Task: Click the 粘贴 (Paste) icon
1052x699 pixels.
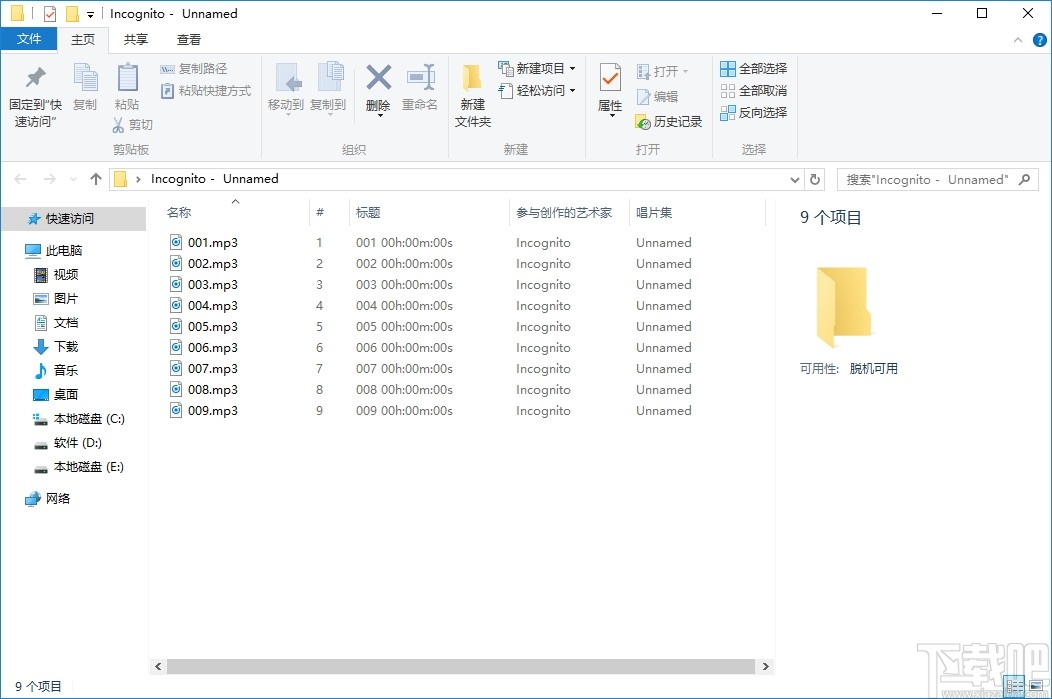Action: [x=127, y=85]
